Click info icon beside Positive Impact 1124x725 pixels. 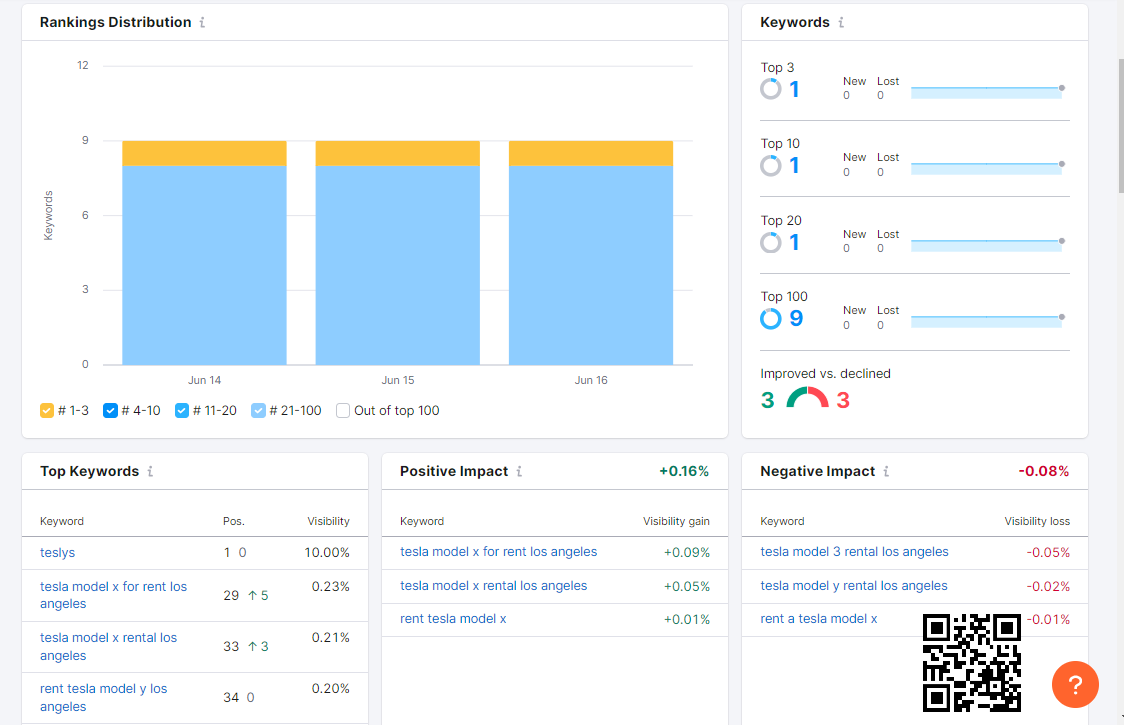pyautogui.click(x=519, y=471)
